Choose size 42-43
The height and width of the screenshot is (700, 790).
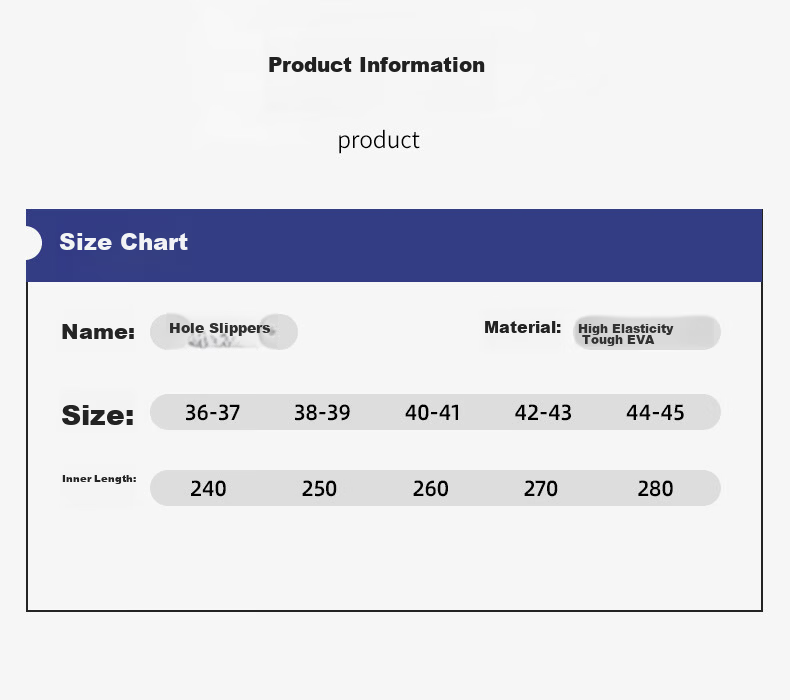pyautogui.click(x=543, y=413)
